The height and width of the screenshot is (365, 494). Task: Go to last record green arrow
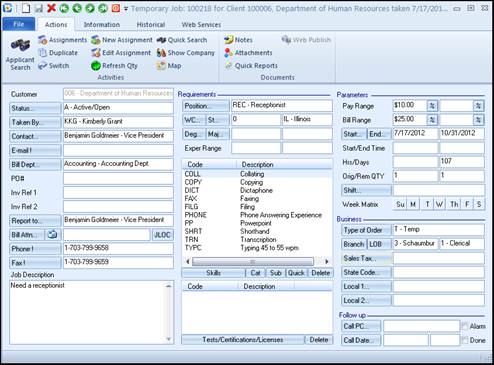[x=103, y=8]
